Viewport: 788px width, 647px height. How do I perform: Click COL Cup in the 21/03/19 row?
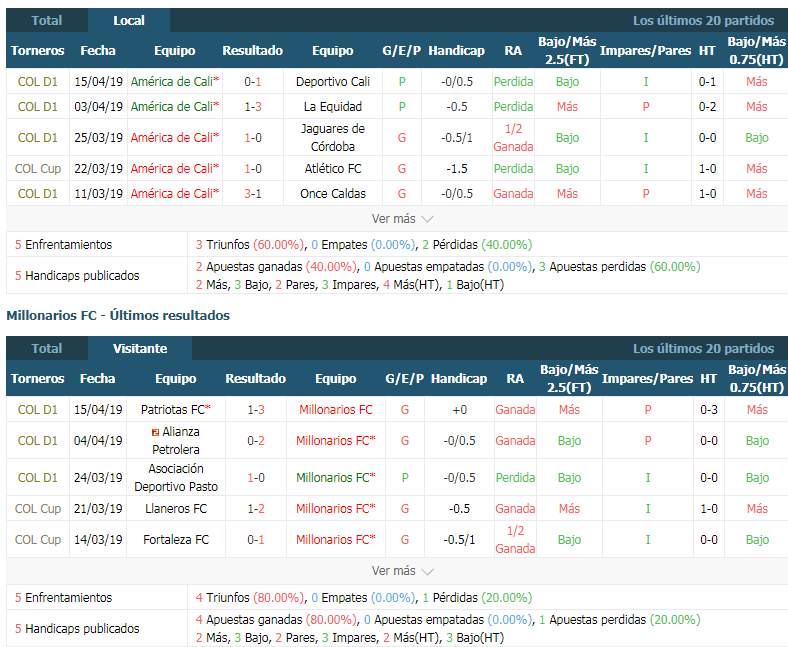coord(38,509)
